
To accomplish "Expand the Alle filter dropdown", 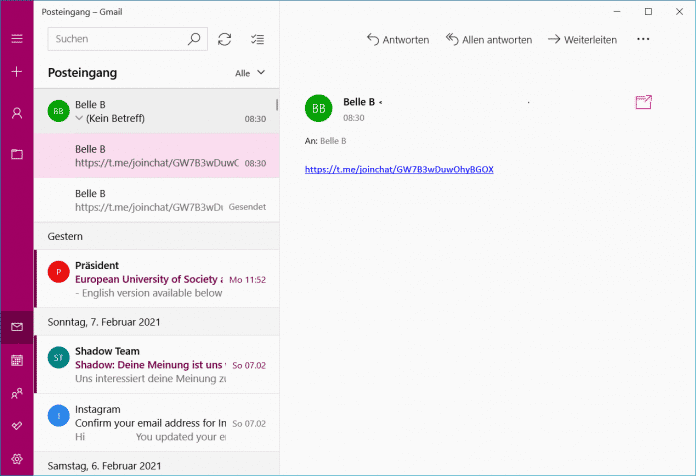I will coord(250,73).
